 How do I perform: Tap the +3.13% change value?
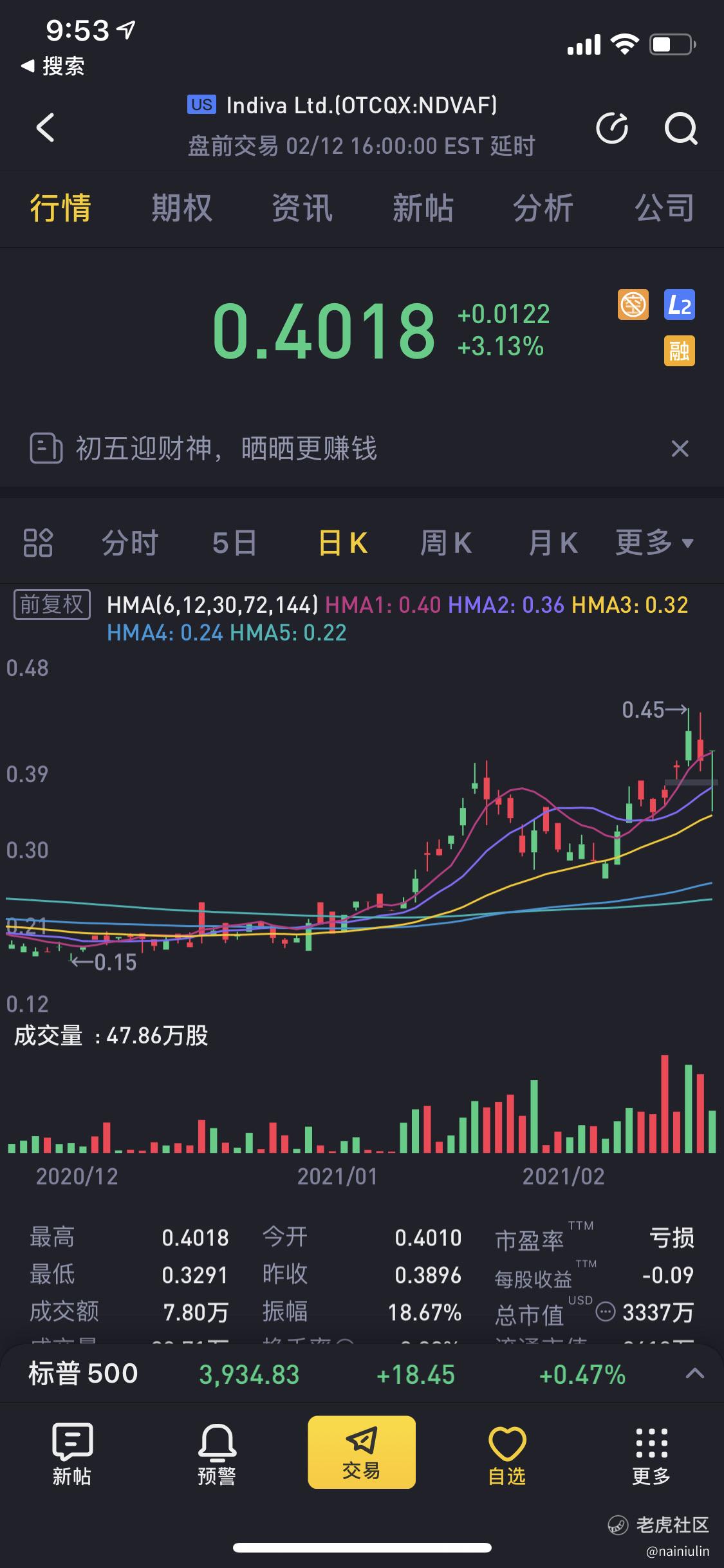point(501,347)
